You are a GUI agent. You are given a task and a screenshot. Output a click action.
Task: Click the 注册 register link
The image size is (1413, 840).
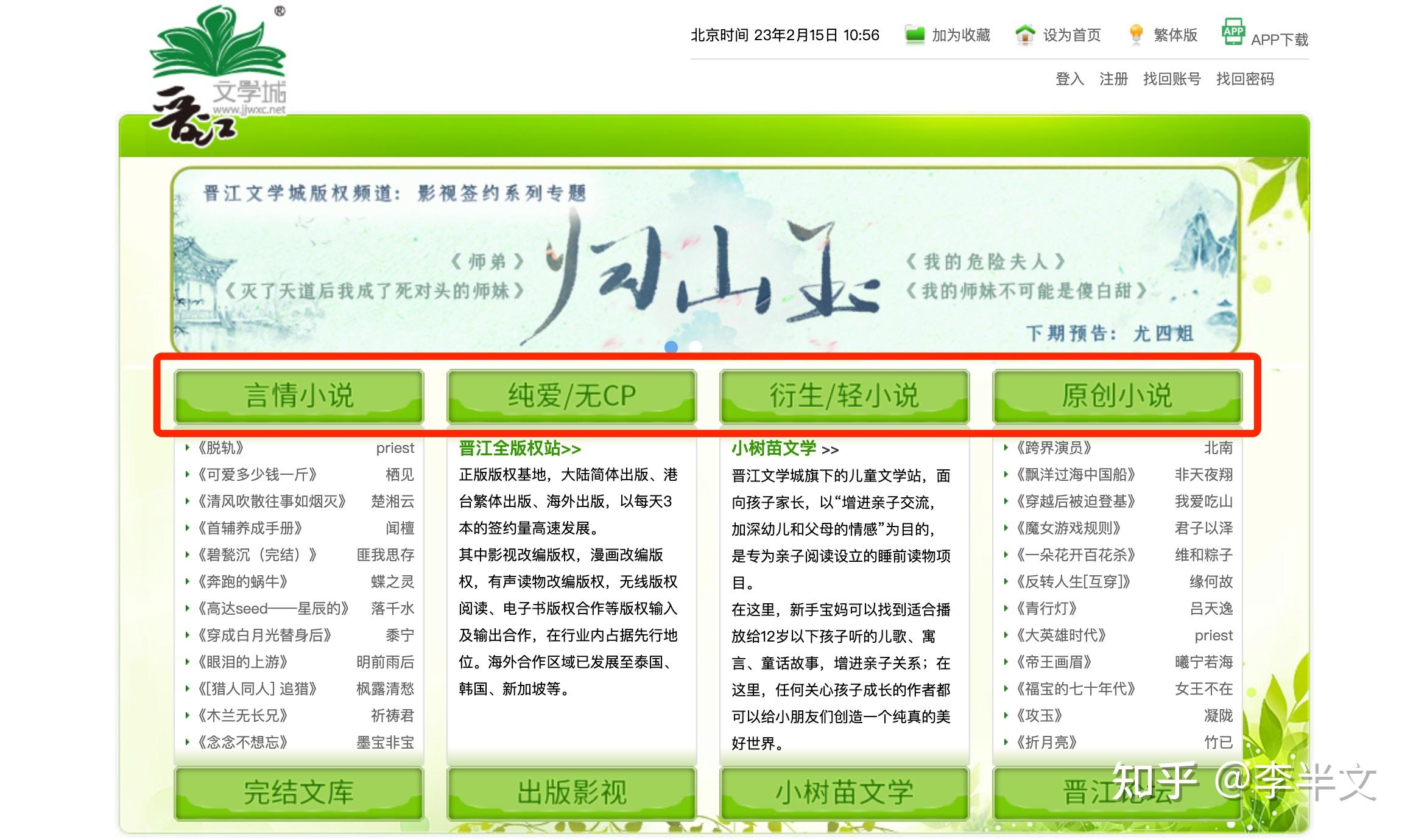tap(1113, 79)
